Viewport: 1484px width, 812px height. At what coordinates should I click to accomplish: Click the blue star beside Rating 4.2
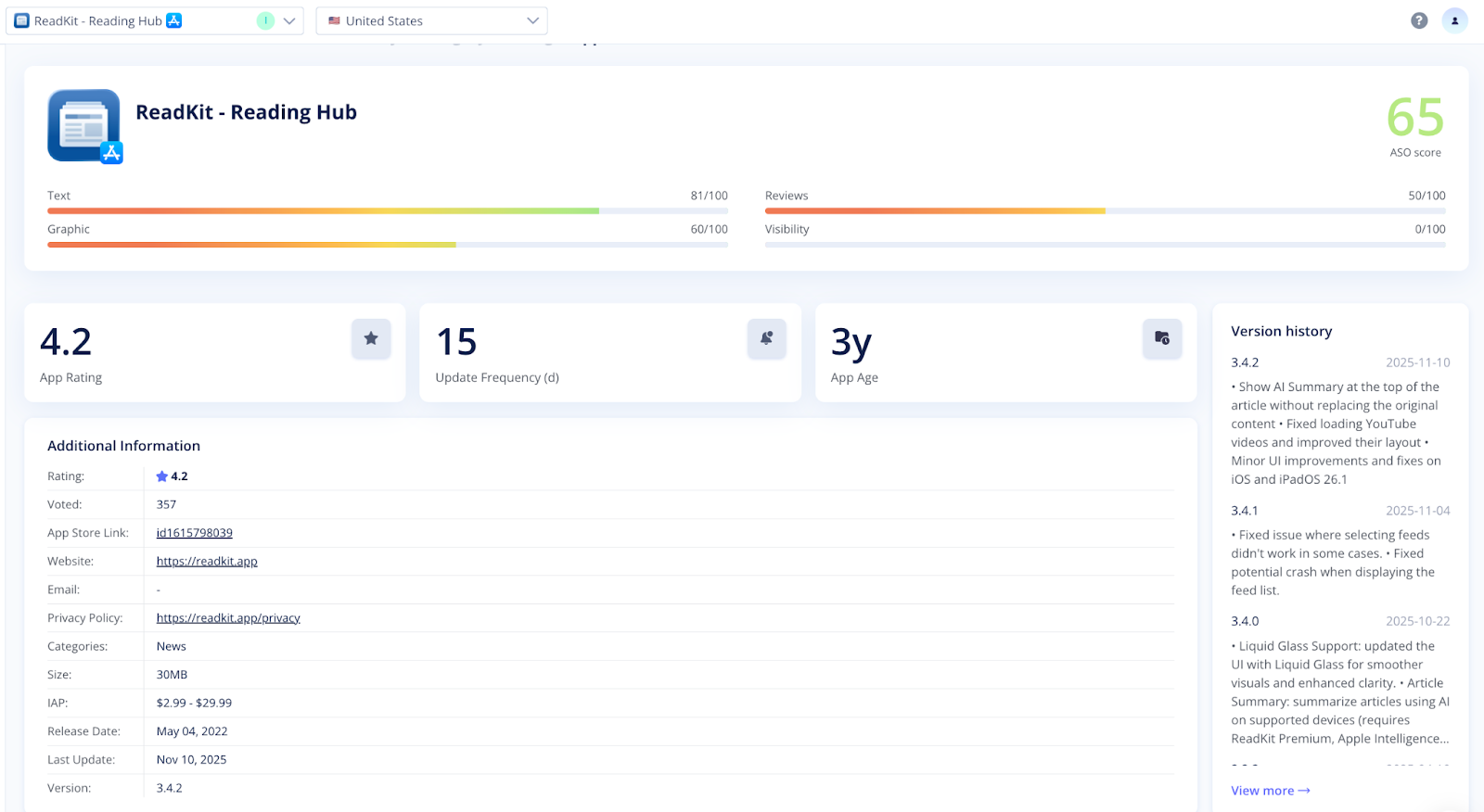[162, 476]
